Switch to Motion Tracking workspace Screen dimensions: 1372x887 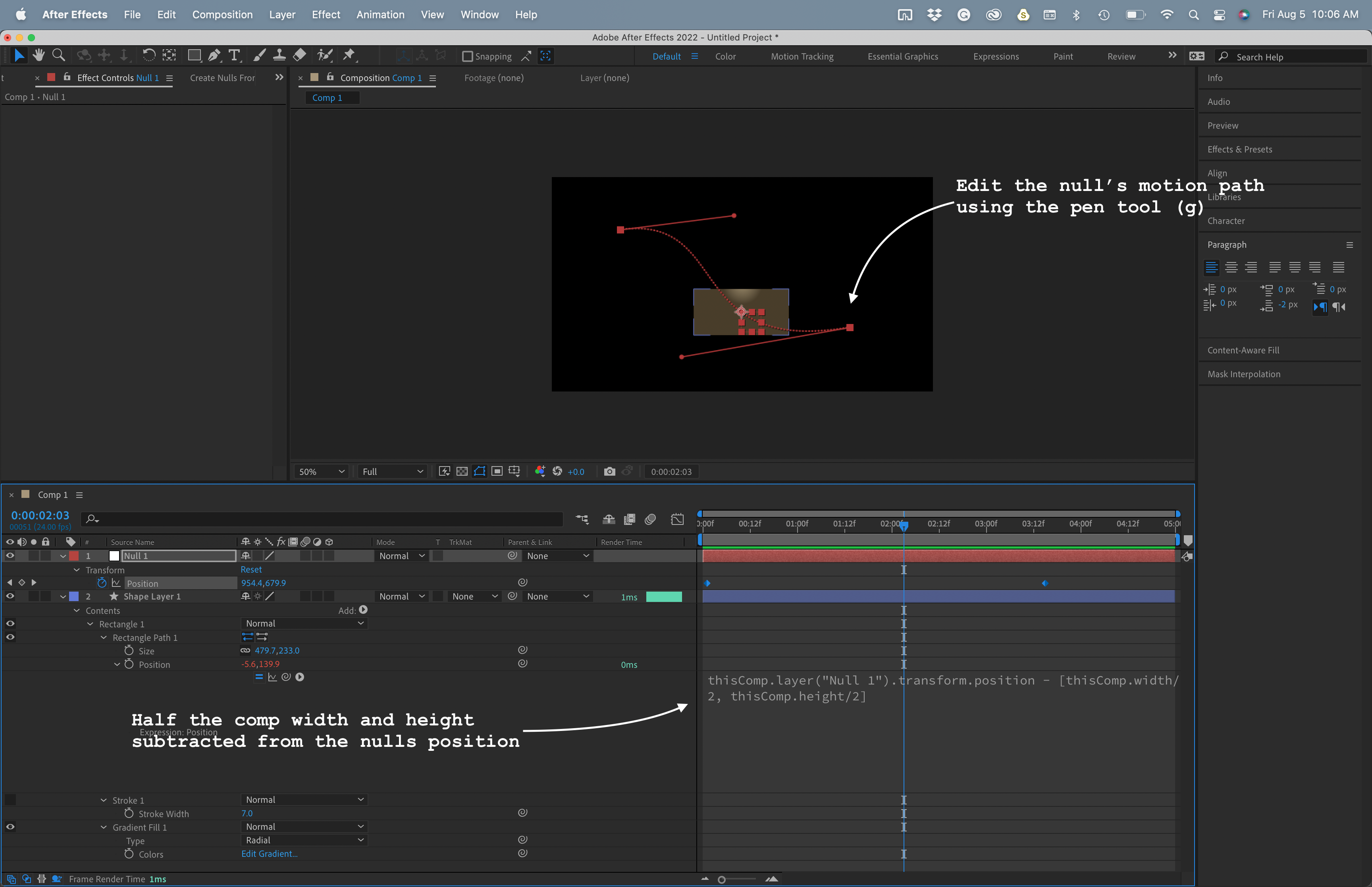pyautogui.click(x=802, y=56)
